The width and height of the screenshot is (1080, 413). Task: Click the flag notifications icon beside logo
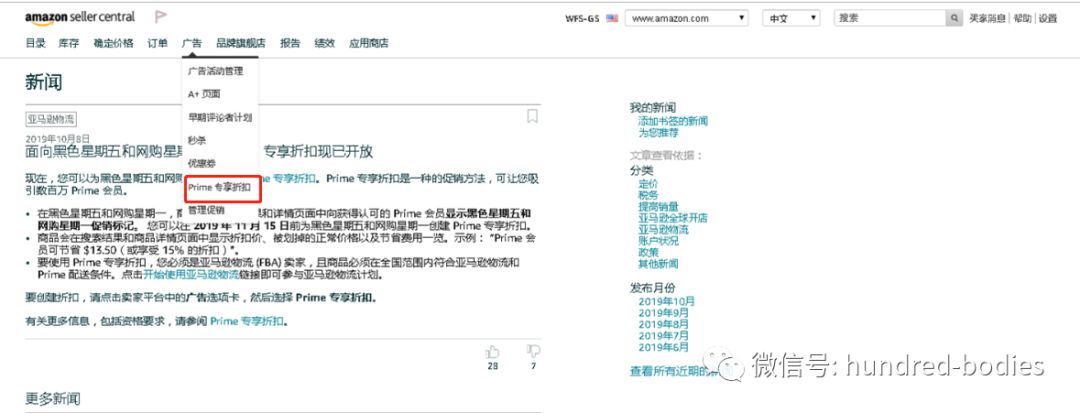[160, 17]
